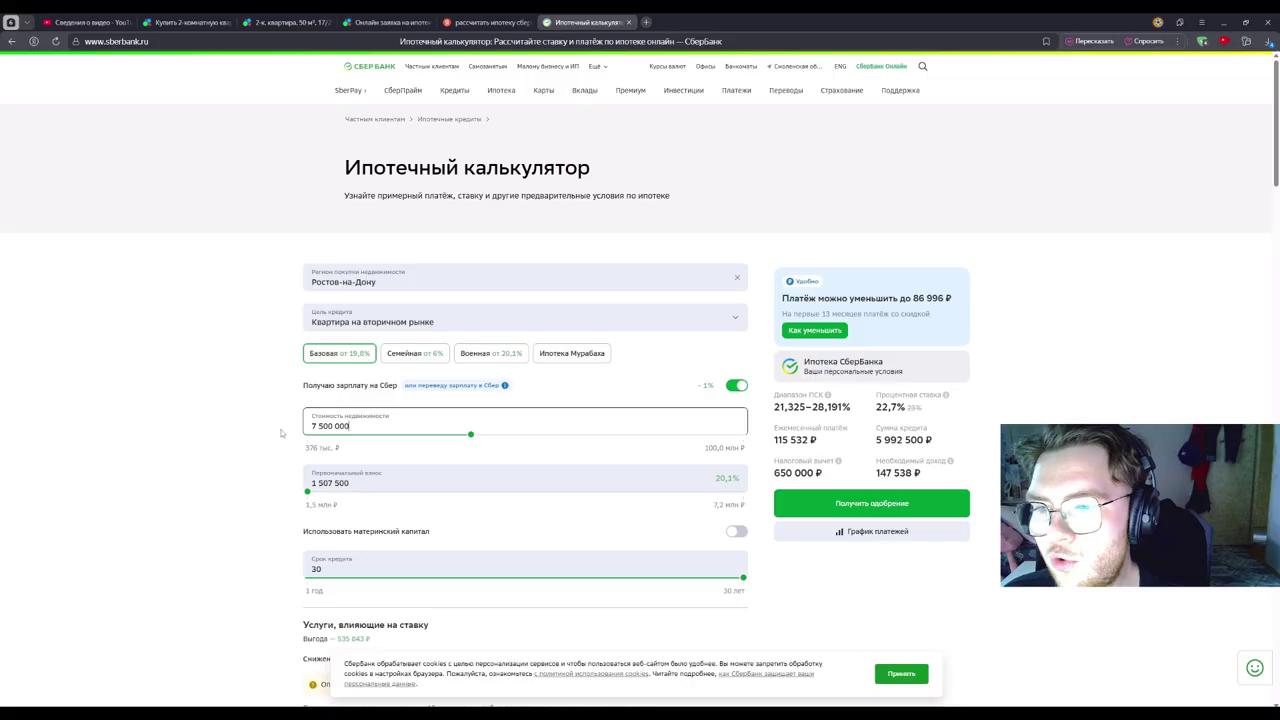This screenshot has width=1280, height=720.
Task: Accept cookies with the Принять button
Action: coord(901,673)
